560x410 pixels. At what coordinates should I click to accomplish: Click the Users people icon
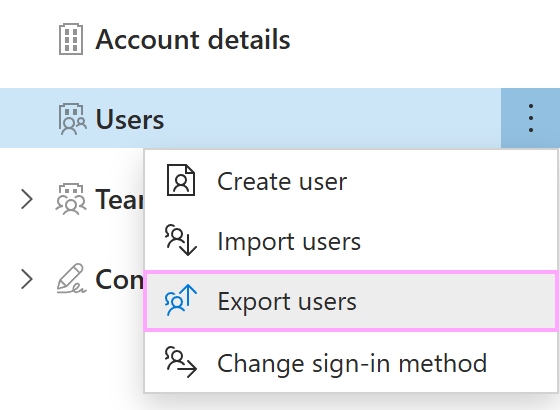(72, 119)
